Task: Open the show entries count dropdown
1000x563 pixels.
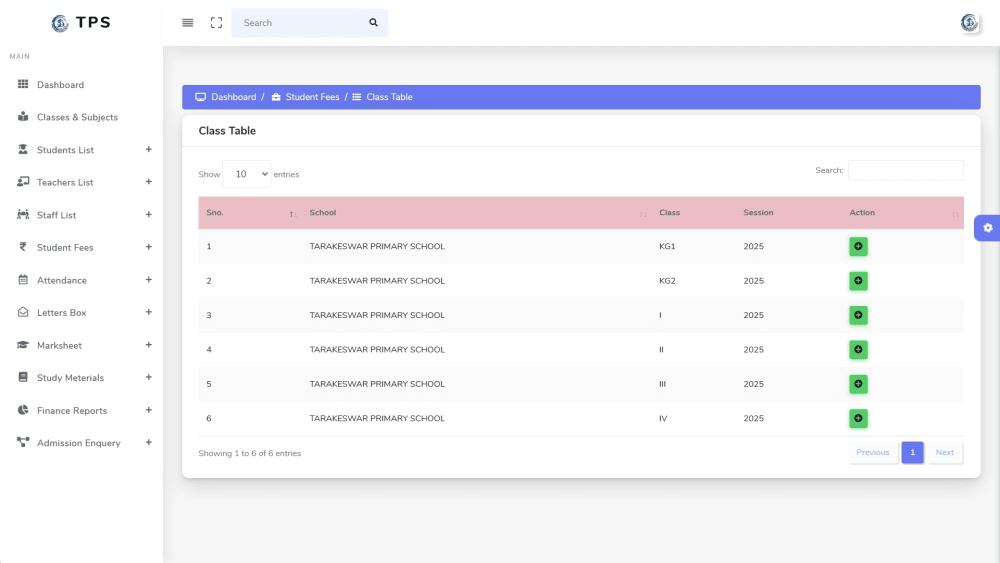Action: 247,174
